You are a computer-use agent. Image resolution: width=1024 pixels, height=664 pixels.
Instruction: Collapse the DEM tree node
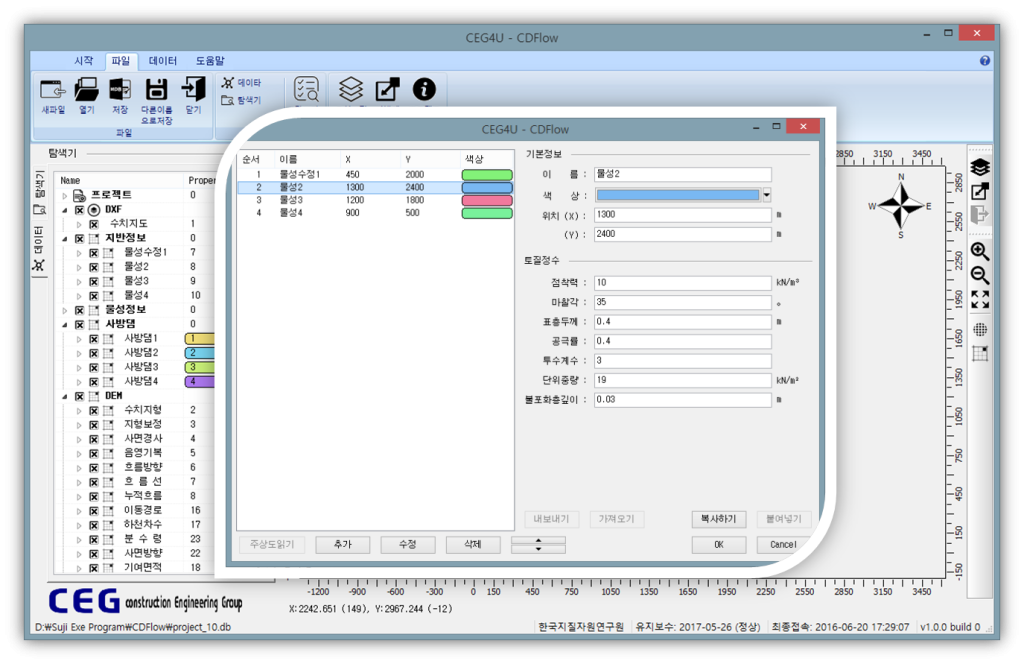click(x=65, y=396)
